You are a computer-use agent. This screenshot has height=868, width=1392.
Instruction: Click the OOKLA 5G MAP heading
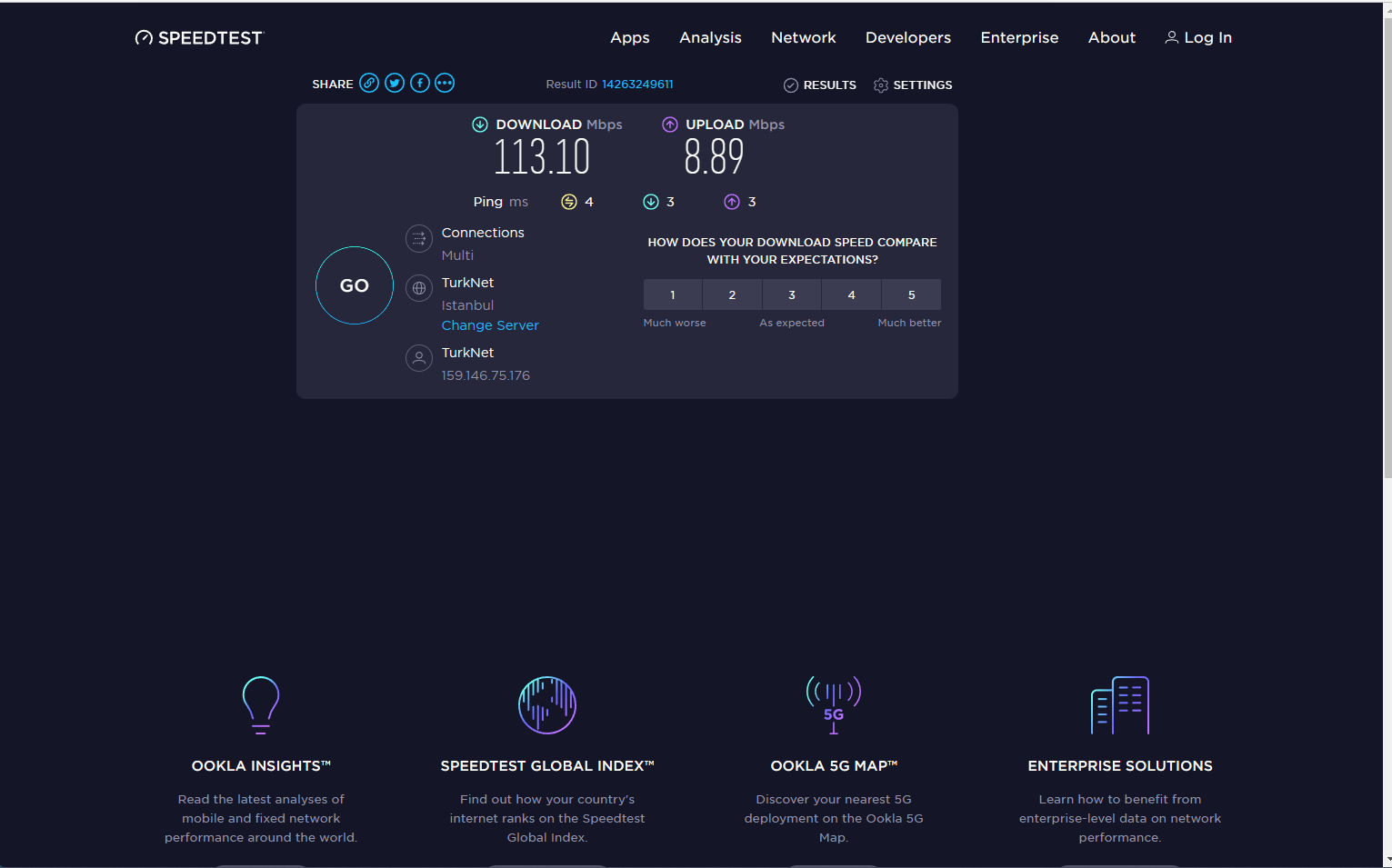tap(834, 766)
